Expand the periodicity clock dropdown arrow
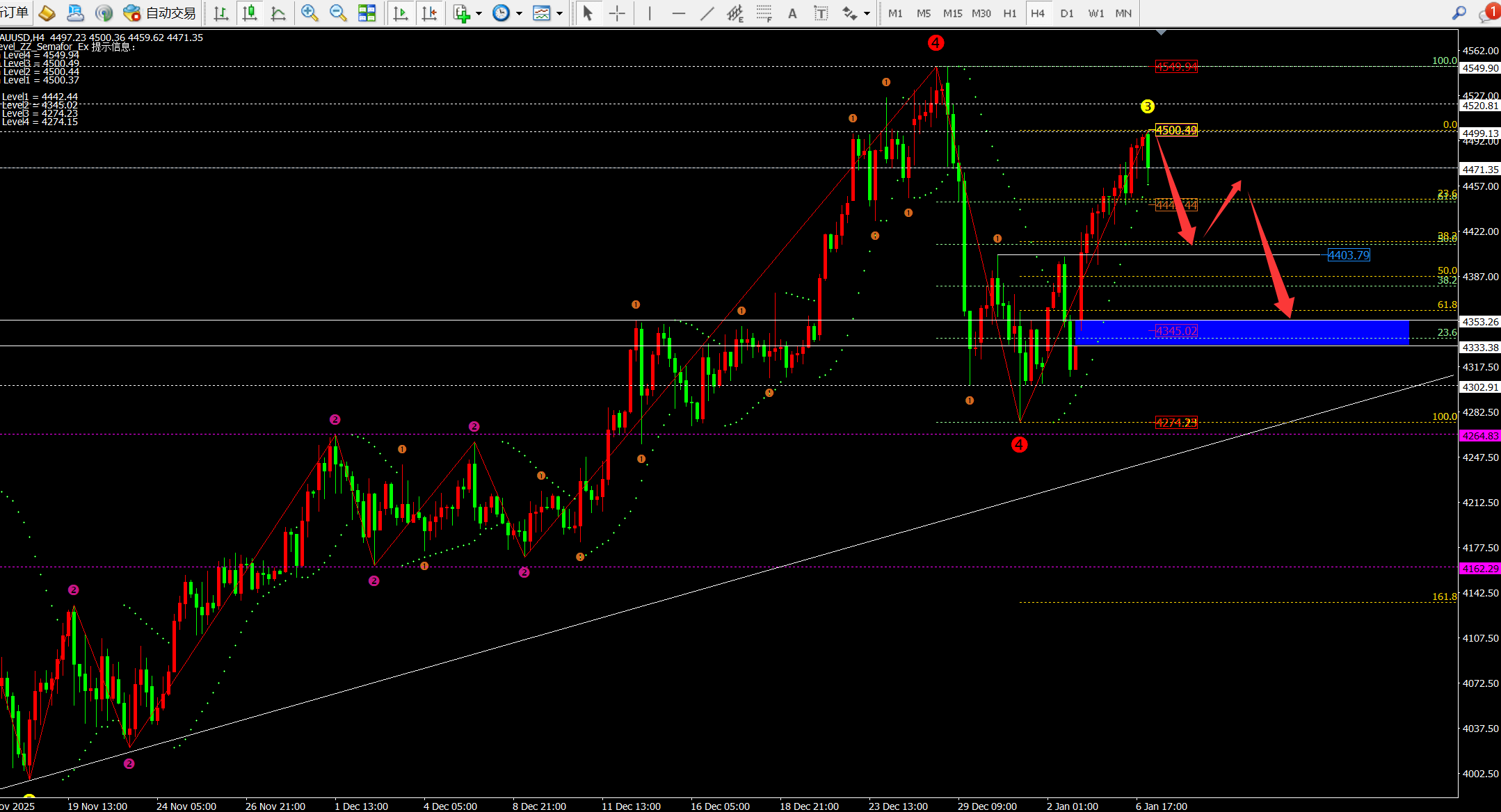 (519, 13)
